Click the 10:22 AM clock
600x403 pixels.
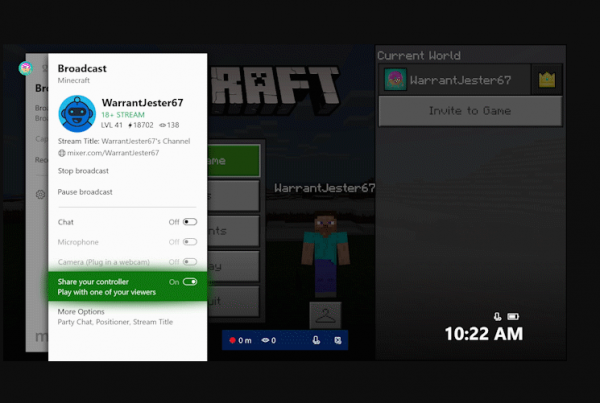(x=484, y=334)
